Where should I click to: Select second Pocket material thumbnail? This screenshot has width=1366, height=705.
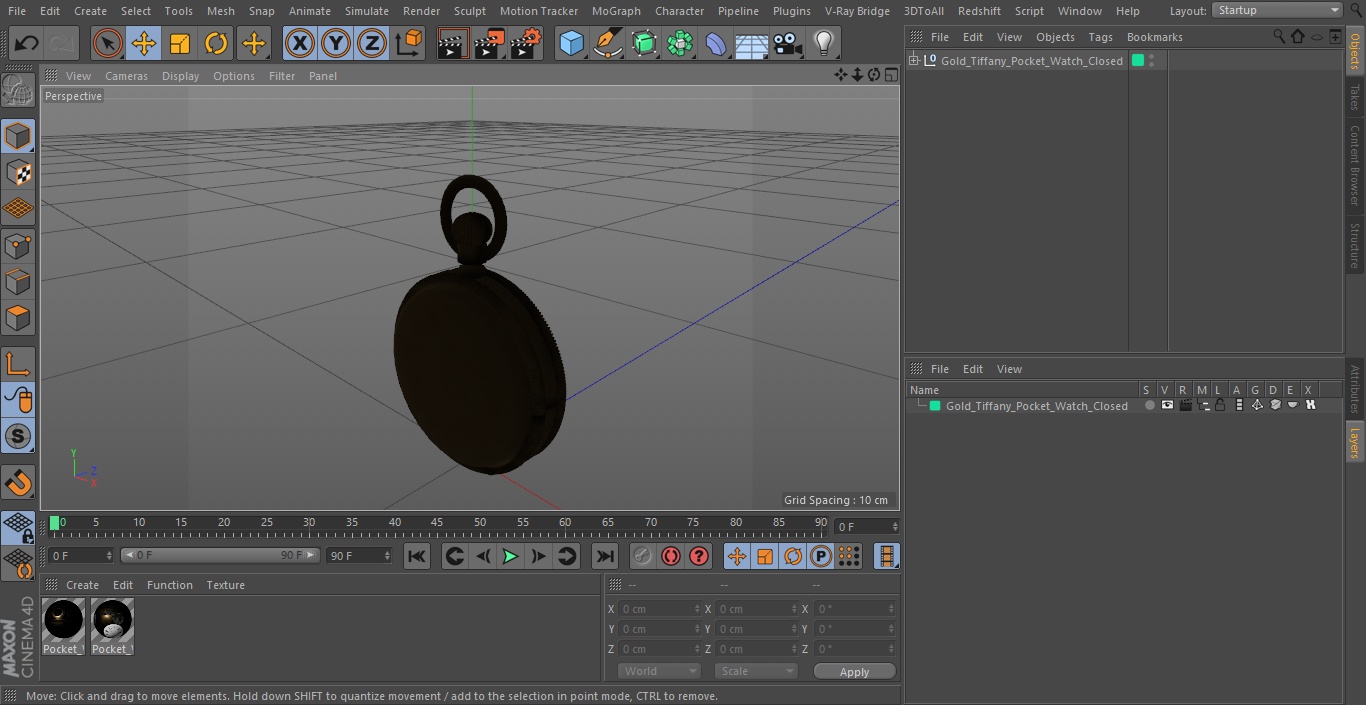point(112,621)
